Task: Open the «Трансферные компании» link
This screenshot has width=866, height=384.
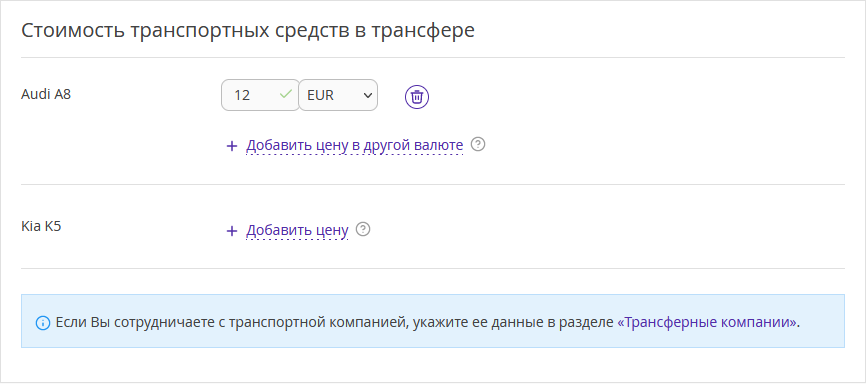Action: click(707, 322)
